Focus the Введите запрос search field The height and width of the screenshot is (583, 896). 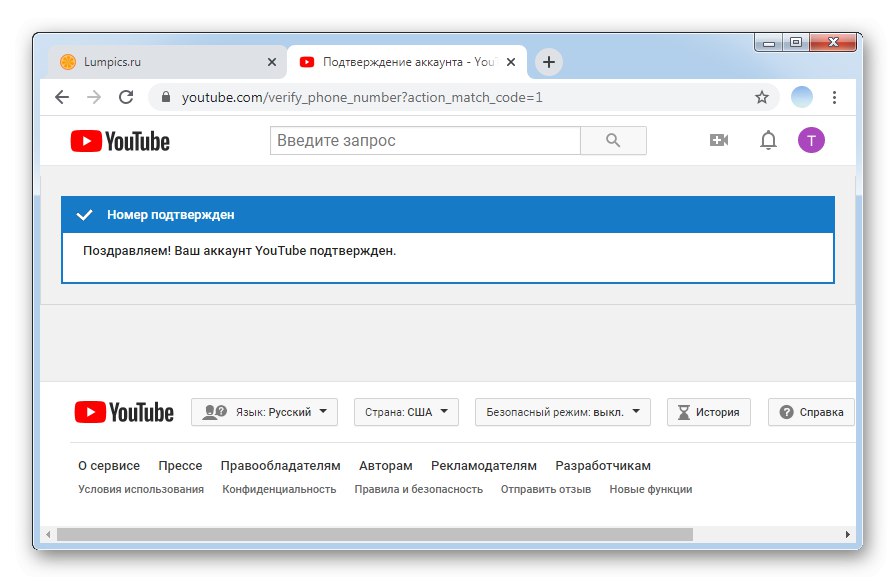click(x=425, y=141)
